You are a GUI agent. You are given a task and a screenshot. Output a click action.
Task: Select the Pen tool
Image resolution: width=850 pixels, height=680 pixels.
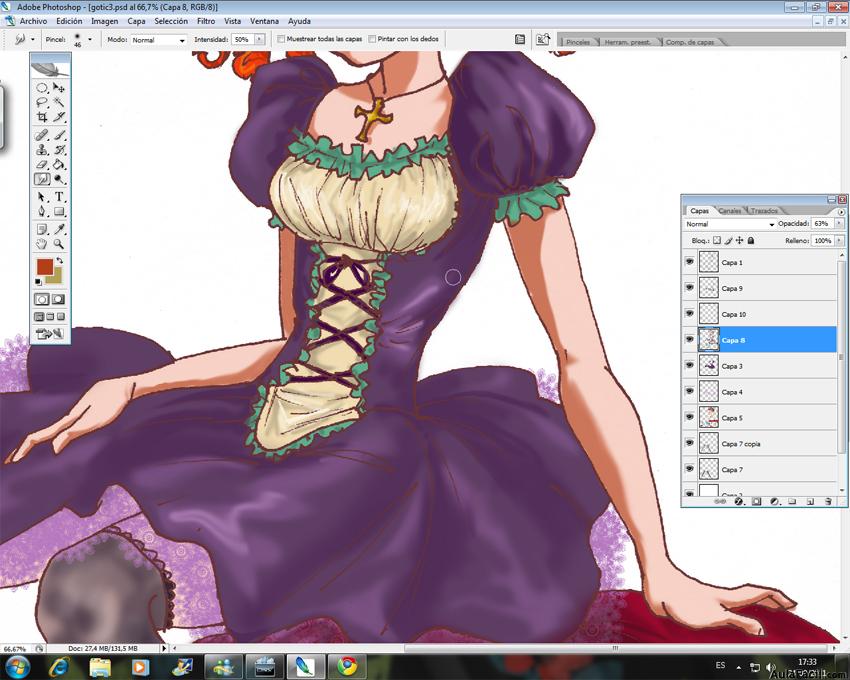pyautogui.click(x=42, y=211)
